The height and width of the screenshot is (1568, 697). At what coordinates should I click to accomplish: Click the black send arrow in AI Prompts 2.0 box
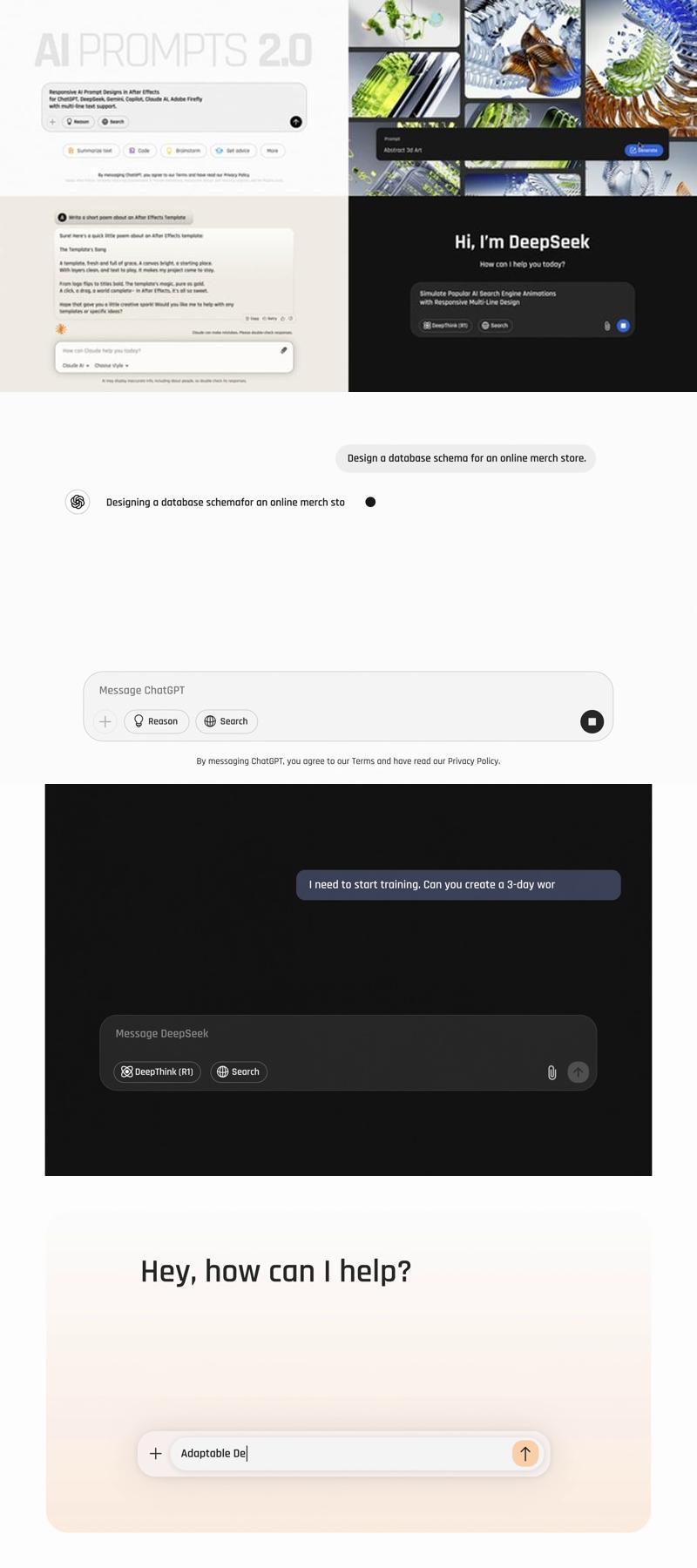point(296,122)
